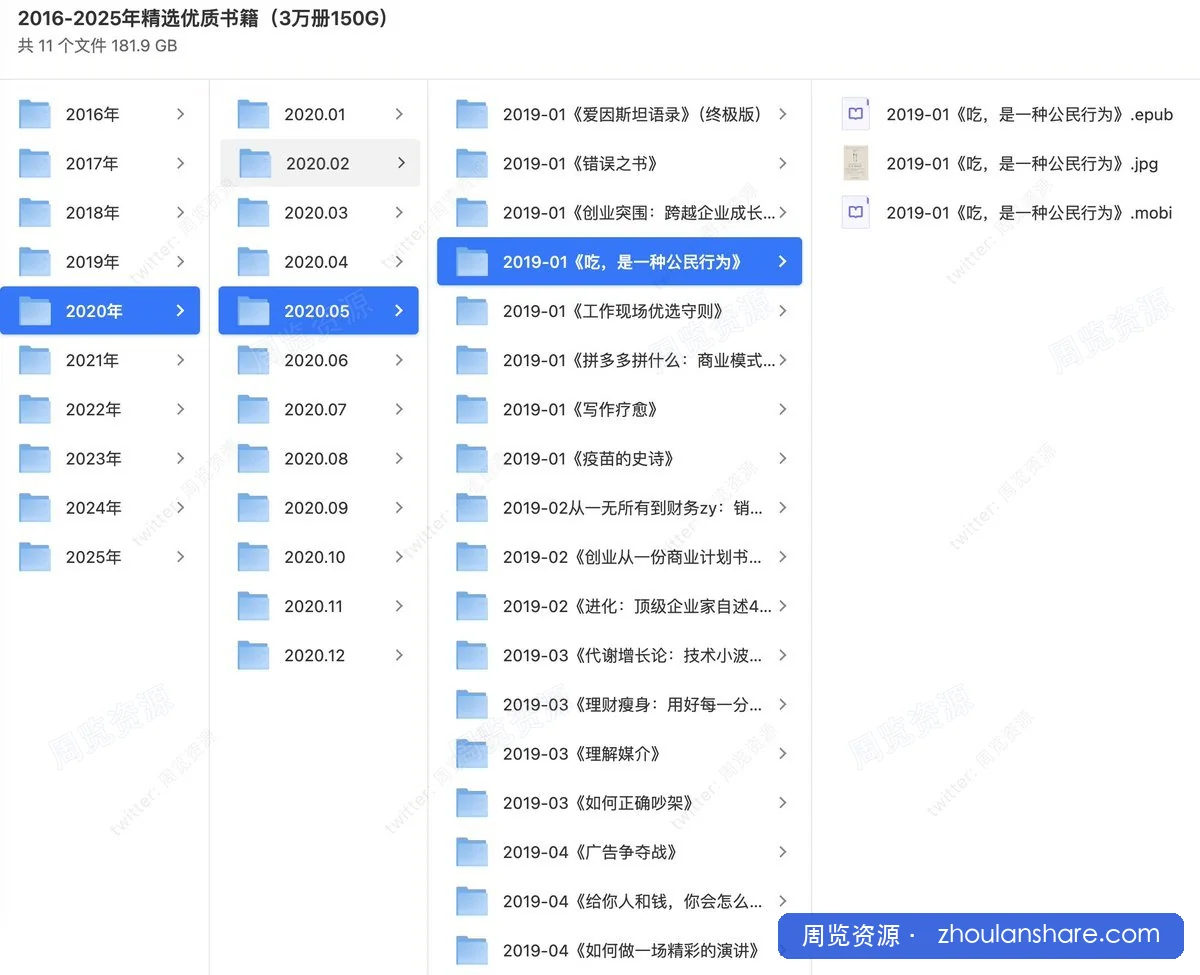Screen dimensions: 1200x975
Task: Click folder icon of 《如何正确吵架》
Action: 472,803
